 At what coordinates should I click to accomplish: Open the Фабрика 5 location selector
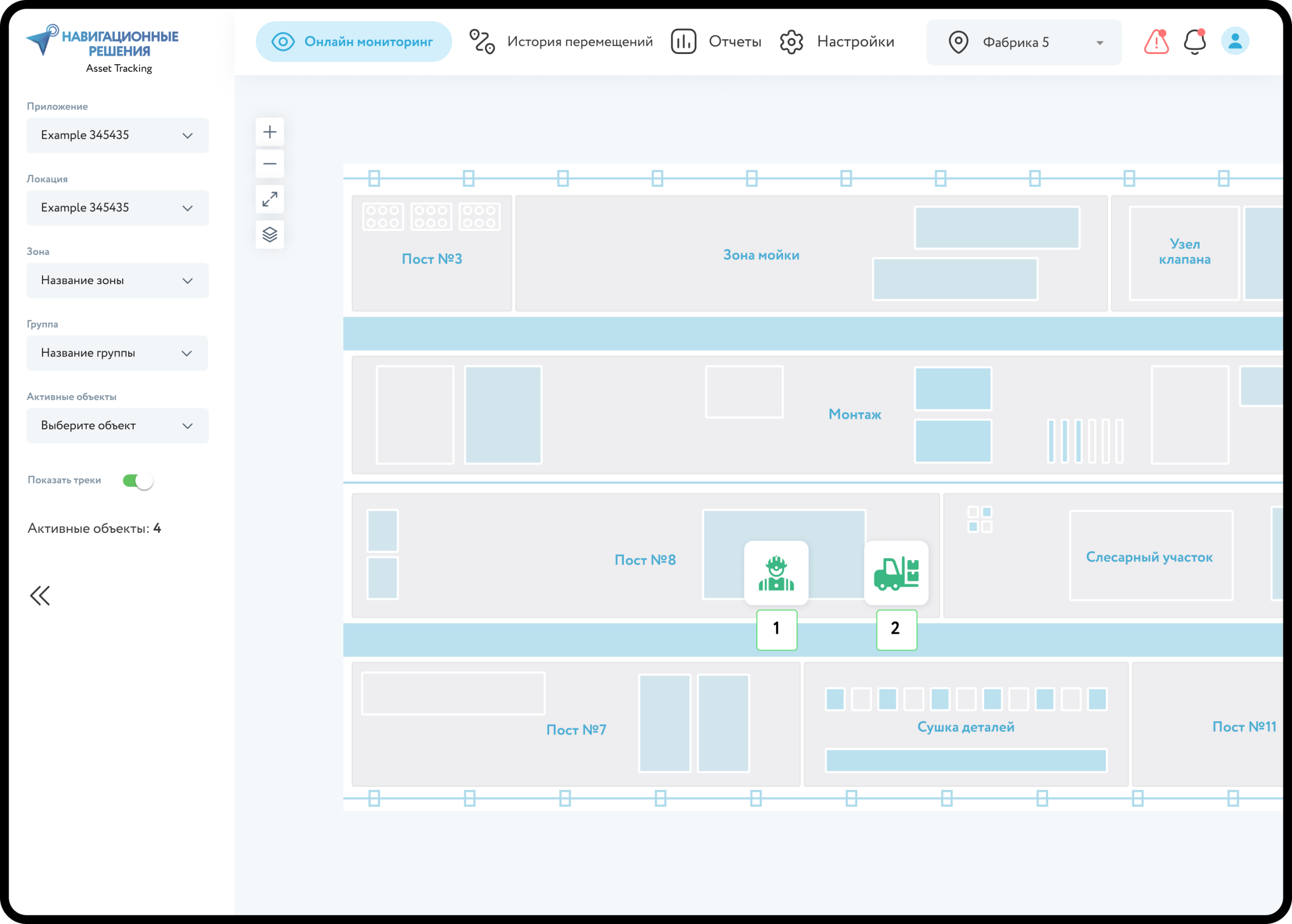[x=1024, y=42]
